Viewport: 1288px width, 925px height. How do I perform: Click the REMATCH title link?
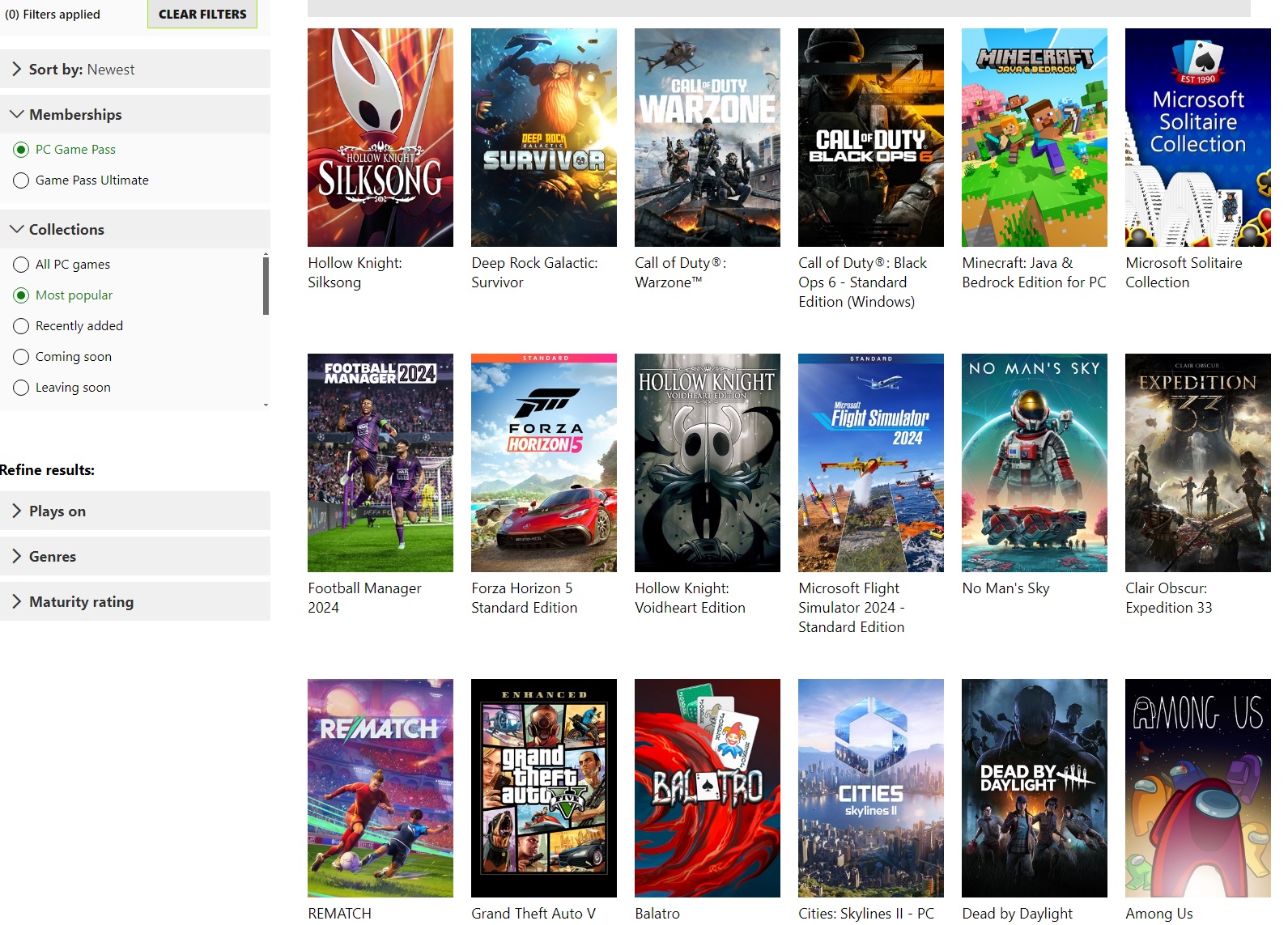(x=339, y=914)
